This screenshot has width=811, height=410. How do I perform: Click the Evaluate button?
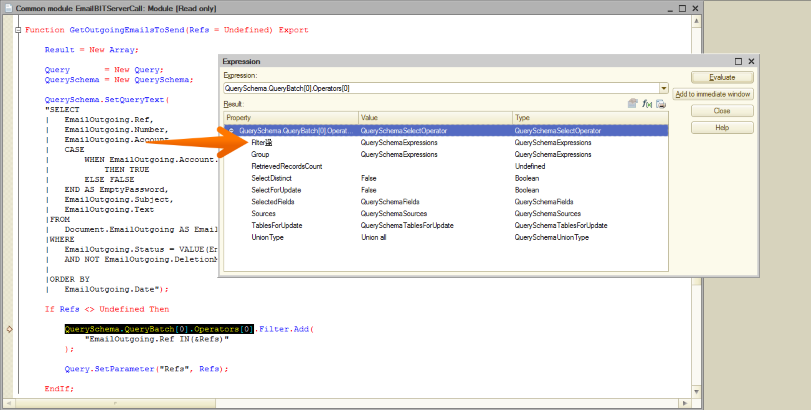[722, 77]
